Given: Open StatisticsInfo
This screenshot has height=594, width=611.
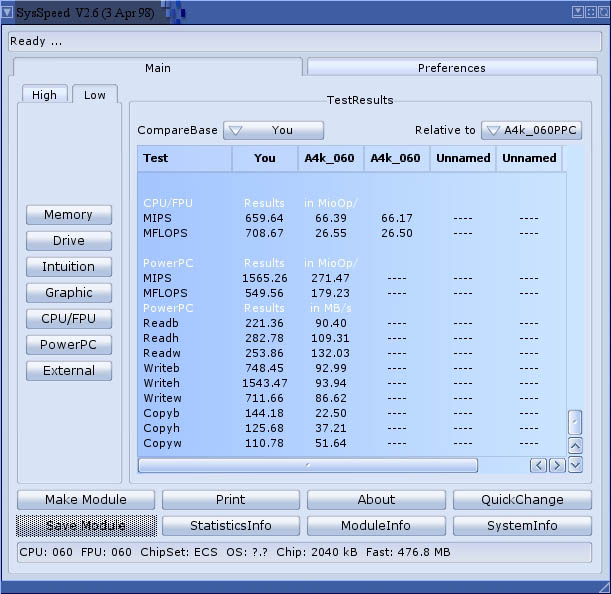Looking at the screenshot, I should (x=231, y=526).
